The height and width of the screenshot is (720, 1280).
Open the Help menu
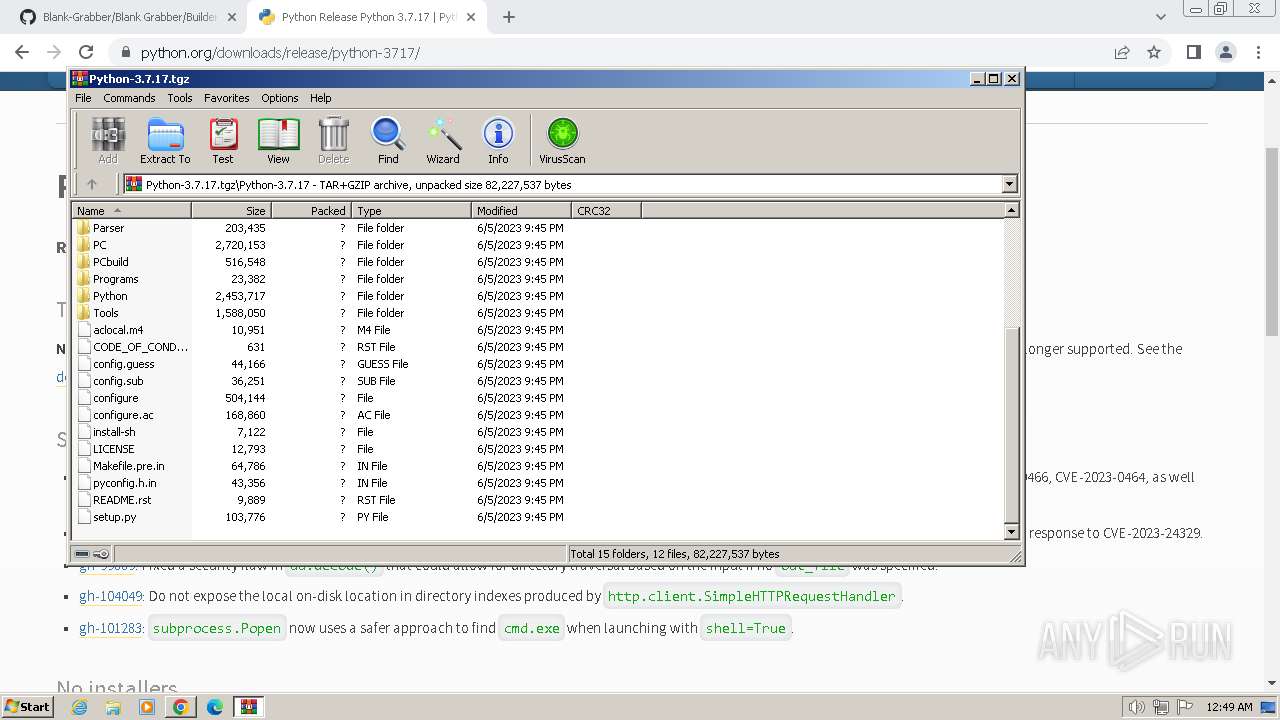(320, 98)
